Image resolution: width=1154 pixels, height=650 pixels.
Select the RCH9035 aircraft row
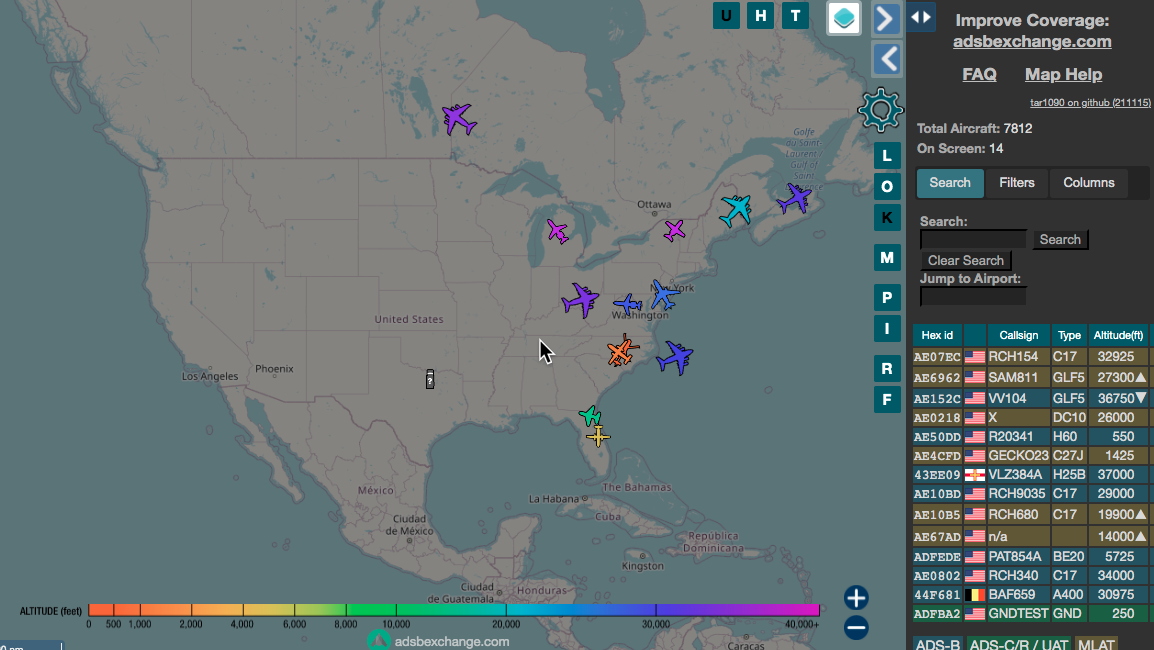coord(1030,494)
